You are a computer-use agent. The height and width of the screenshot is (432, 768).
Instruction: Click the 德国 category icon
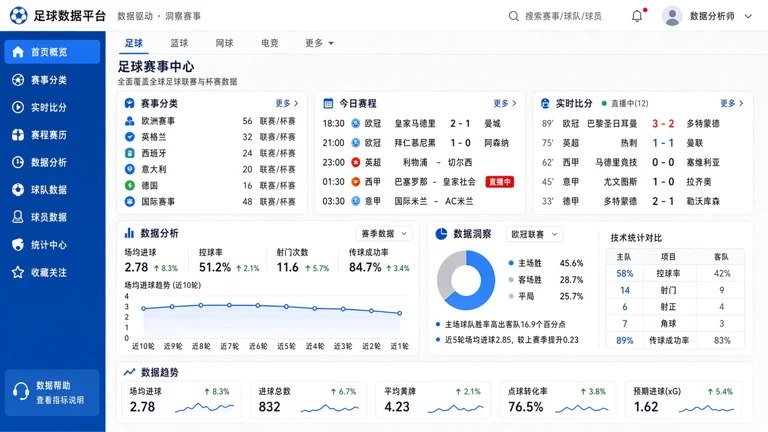click(130, 185)
